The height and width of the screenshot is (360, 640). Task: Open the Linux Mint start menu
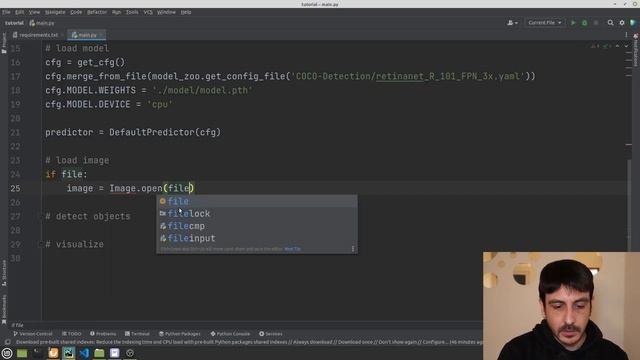tap(7, 353)
